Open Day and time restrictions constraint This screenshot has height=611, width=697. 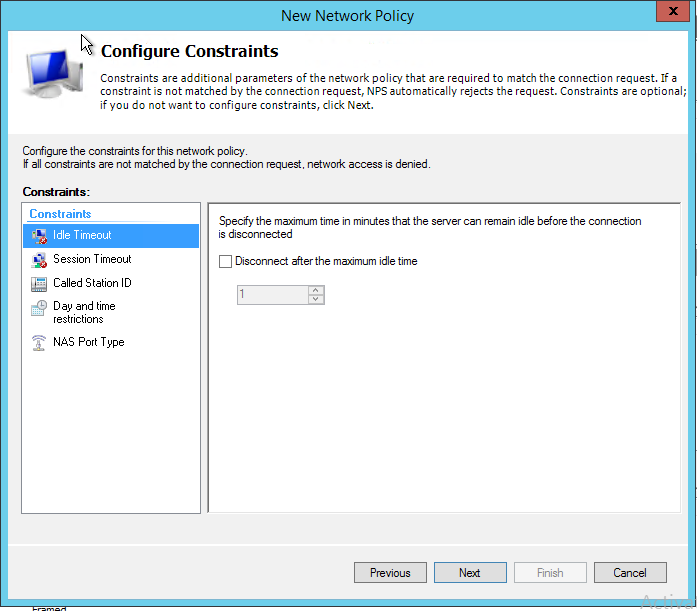(84, 312)
